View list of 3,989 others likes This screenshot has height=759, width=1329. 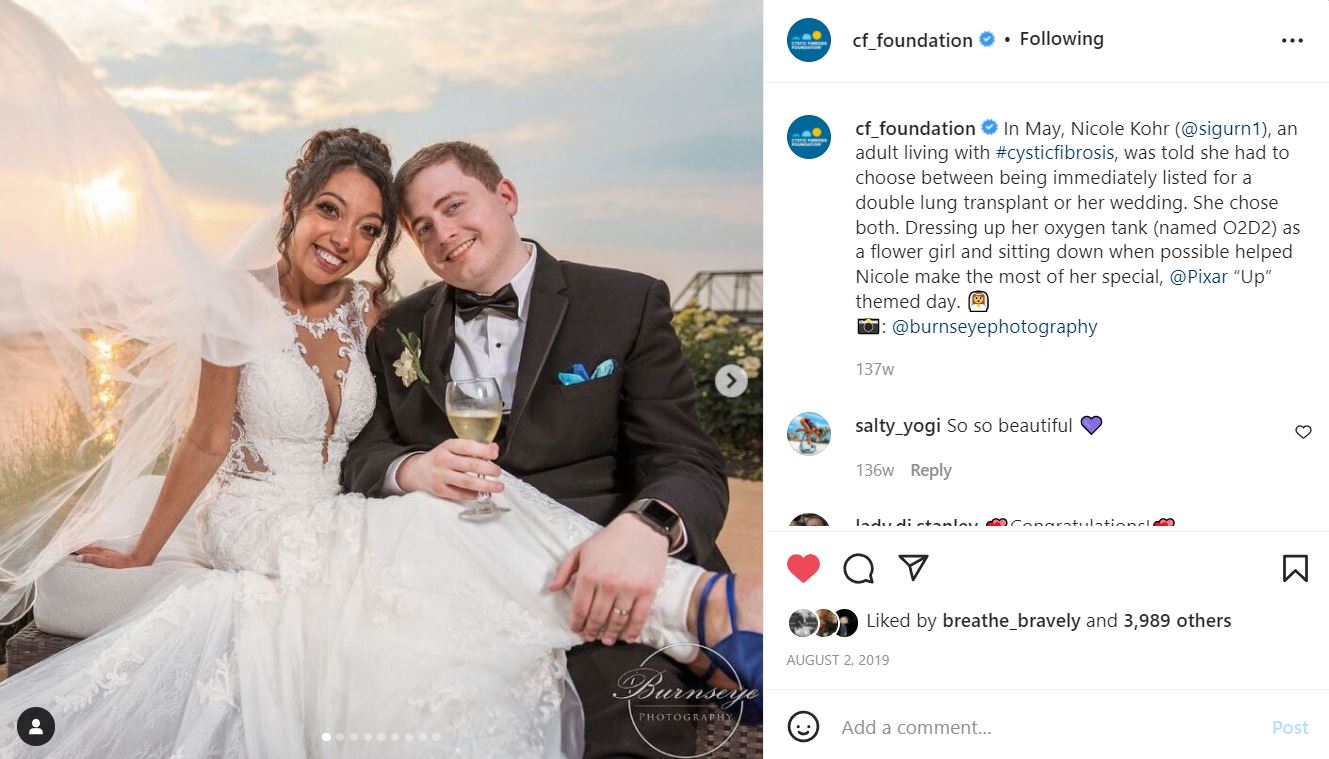click(1177, 621)
